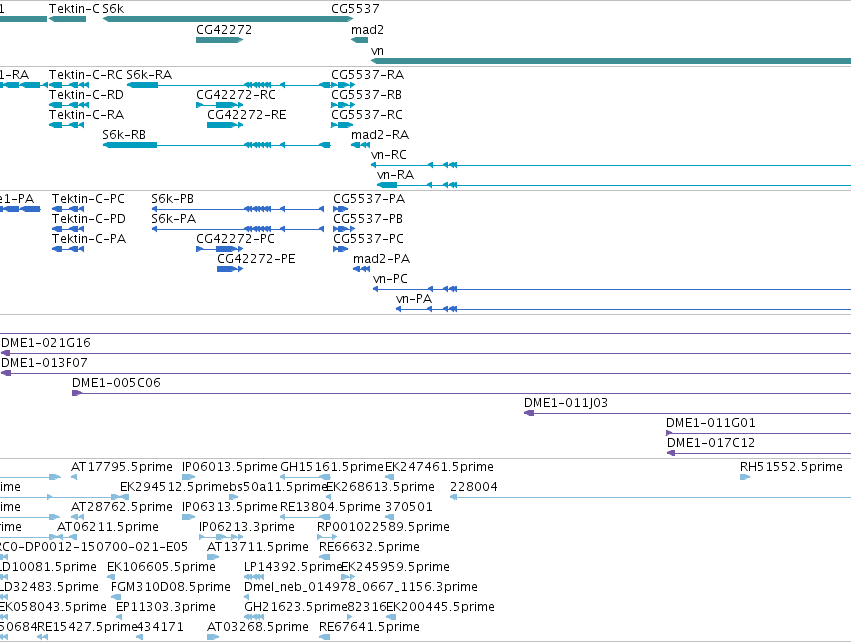Select EST RP001022589.5prime label
The width and height of the screenshot is (851, 642).
click(x=384, y=527)
